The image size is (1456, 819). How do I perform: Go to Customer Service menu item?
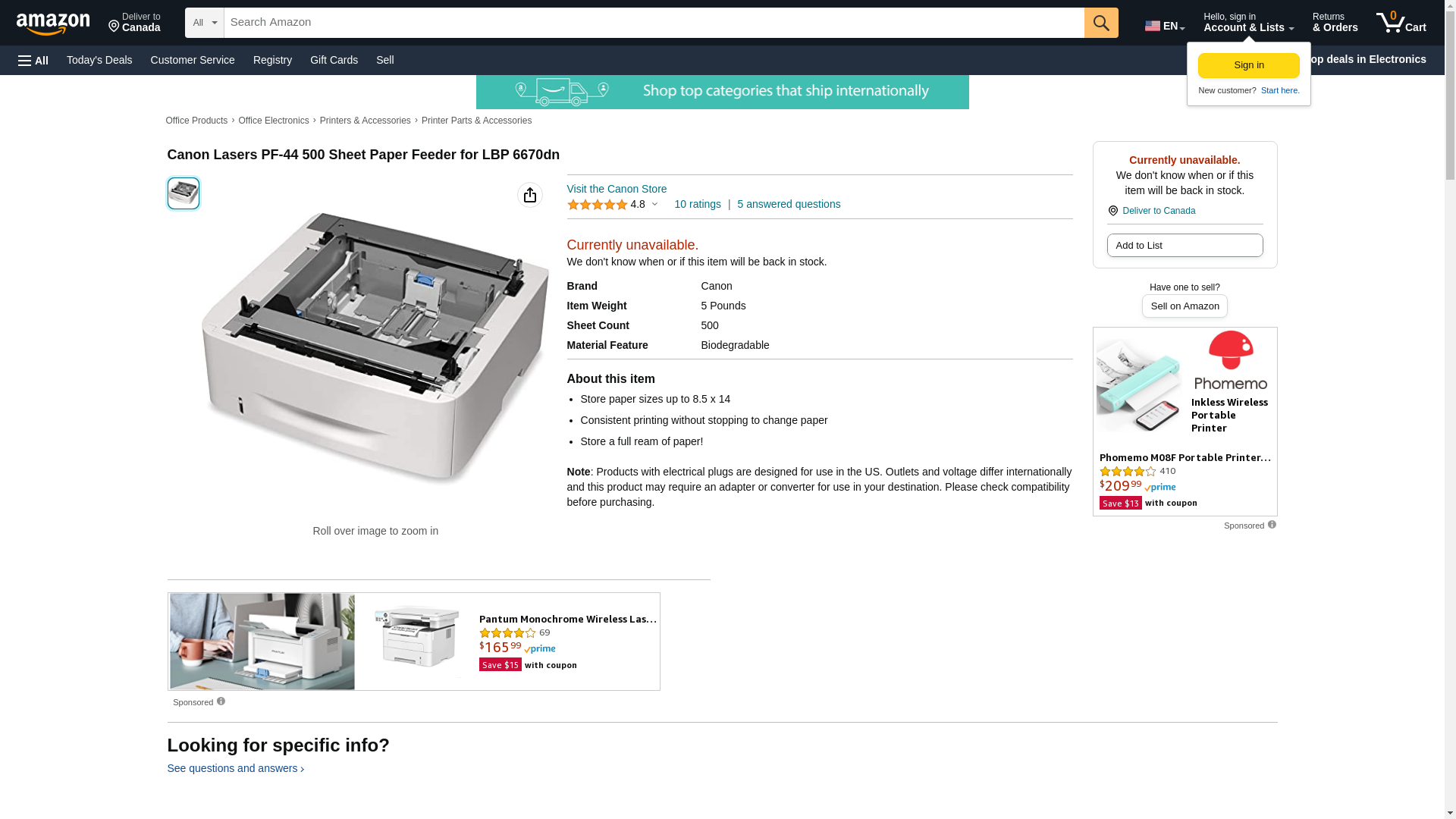pyautogui.click(x=193, y=60)
